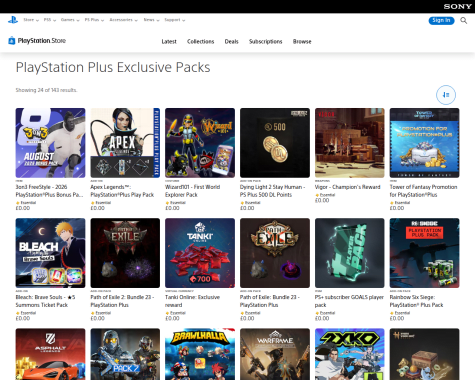Expand the Games dropdown menu

point(70,20)
